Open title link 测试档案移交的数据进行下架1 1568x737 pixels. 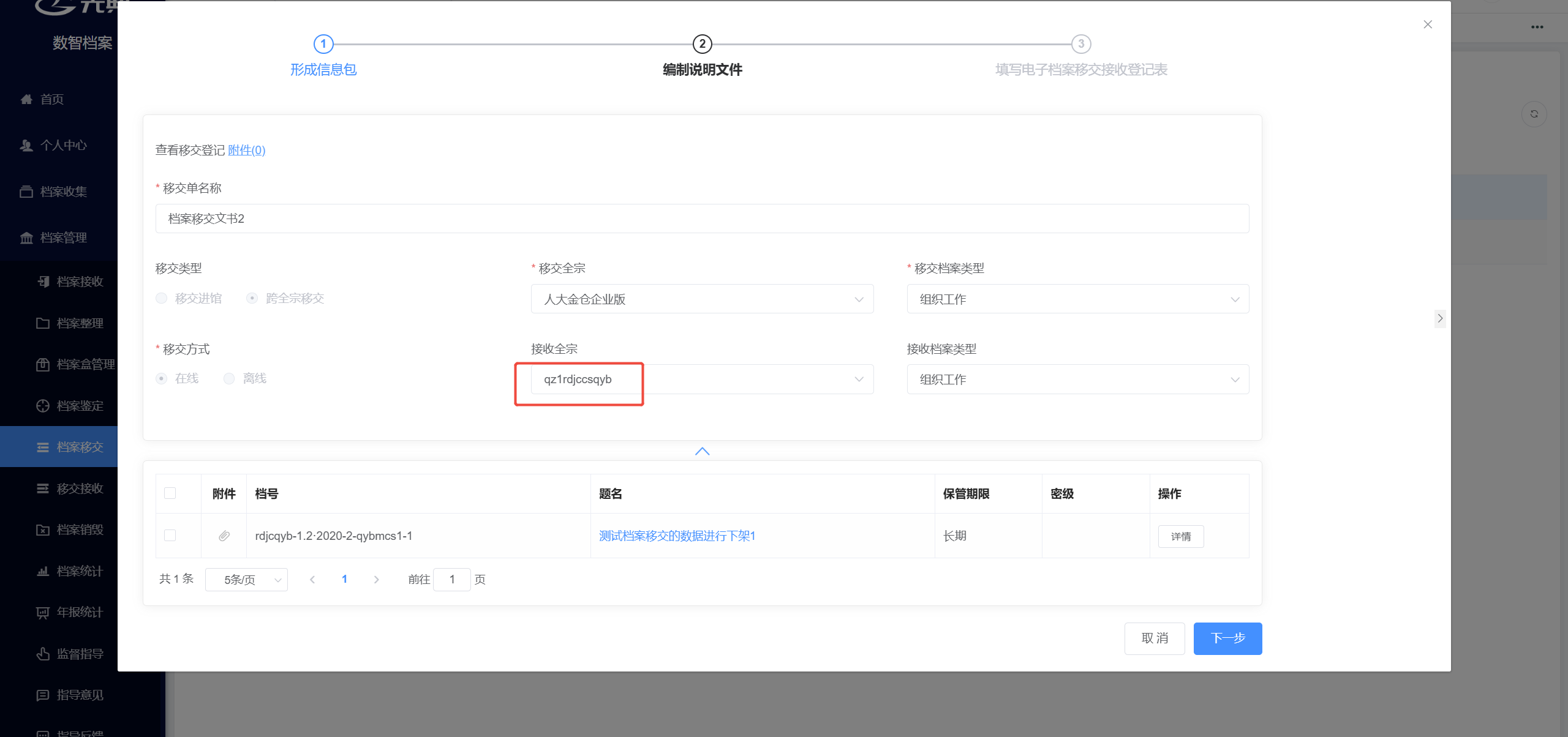click(677, 536)
